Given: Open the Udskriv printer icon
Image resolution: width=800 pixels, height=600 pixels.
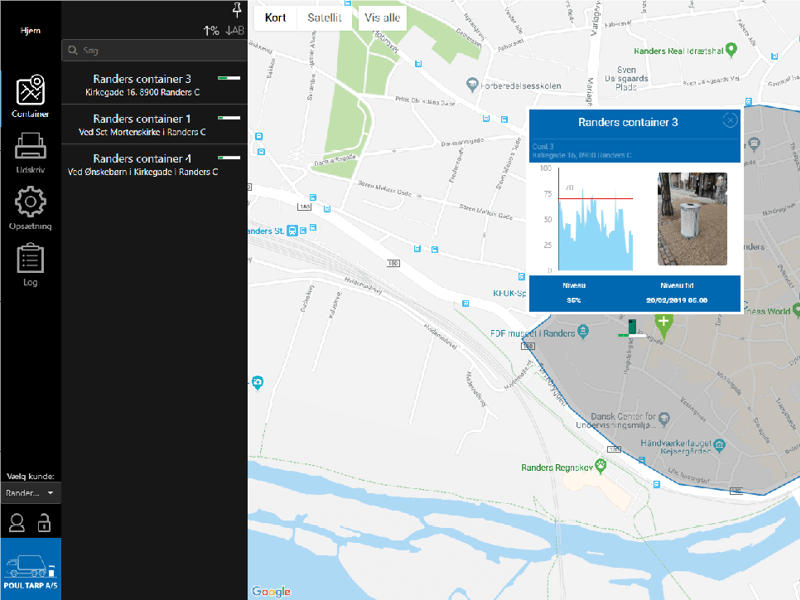Looking at the screenshot, I should click(x=30, y=145).
